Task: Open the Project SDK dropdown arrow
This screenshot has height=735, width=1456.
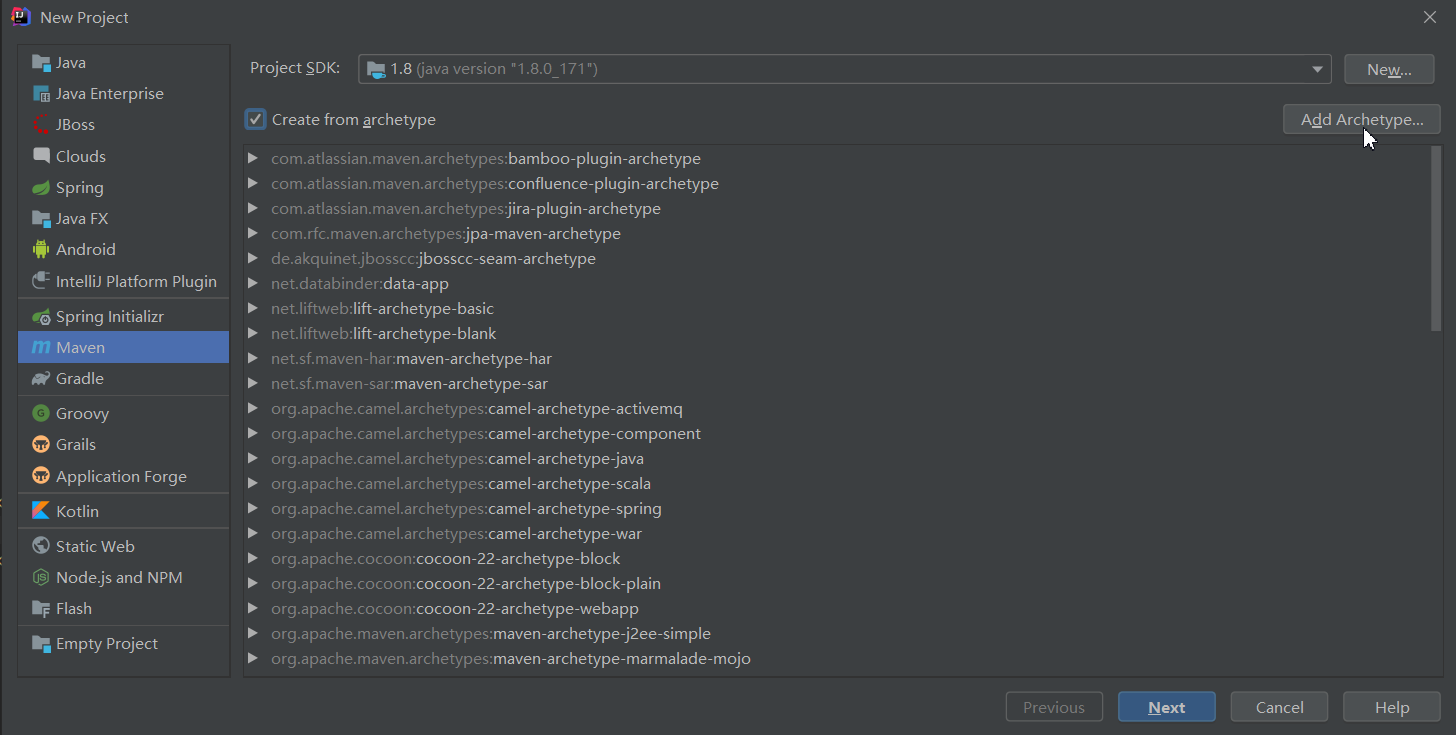Action: 1317,69
